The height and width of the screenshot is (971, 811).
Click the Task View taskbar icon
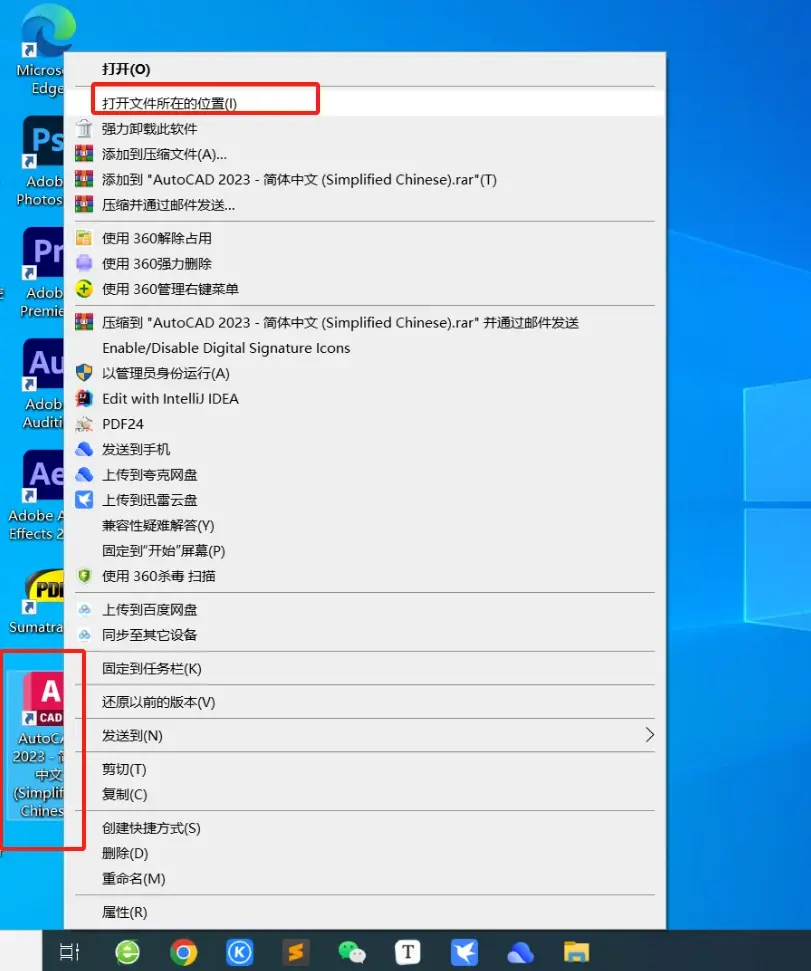(69, 952)
